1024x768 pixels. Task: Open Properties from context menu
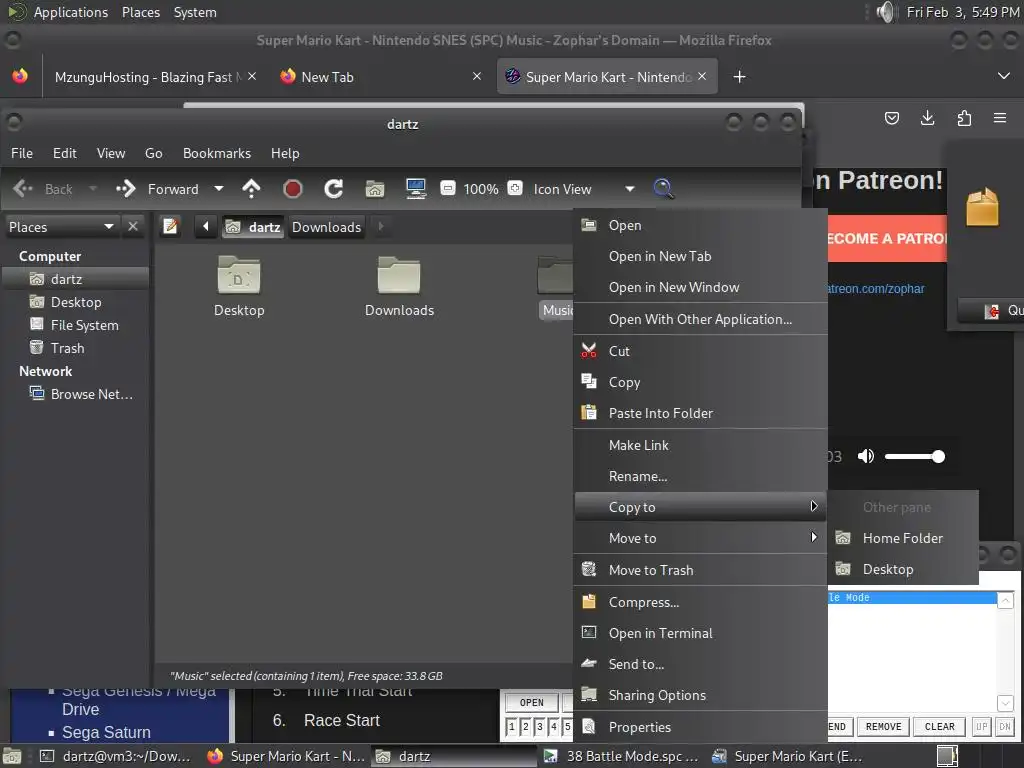pyautogui.click(x=700, y=727)
